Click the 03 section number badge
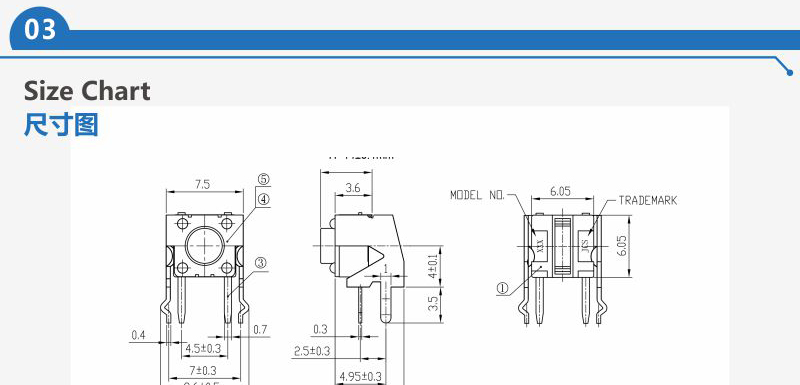 pyautogui.click(x=40, y=30)
